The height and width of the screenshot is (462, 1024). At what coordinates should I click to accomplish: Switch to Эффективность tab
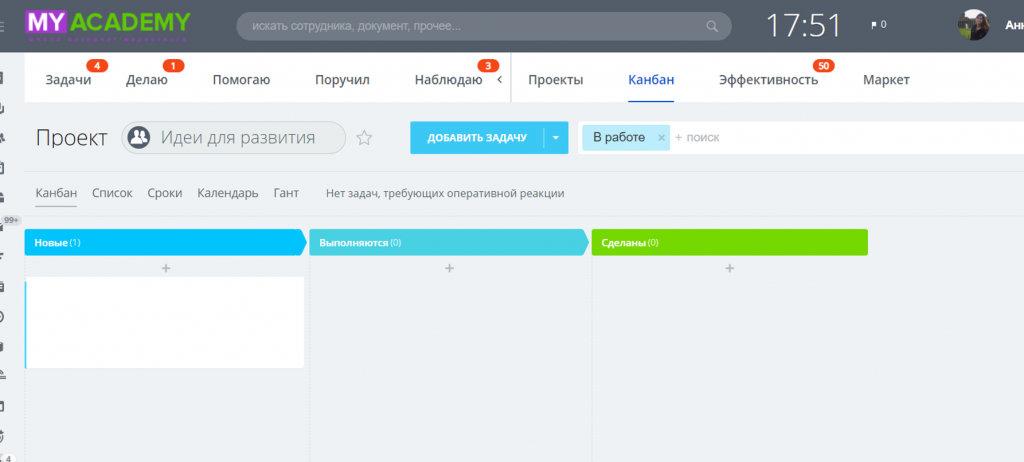point(768,80)
